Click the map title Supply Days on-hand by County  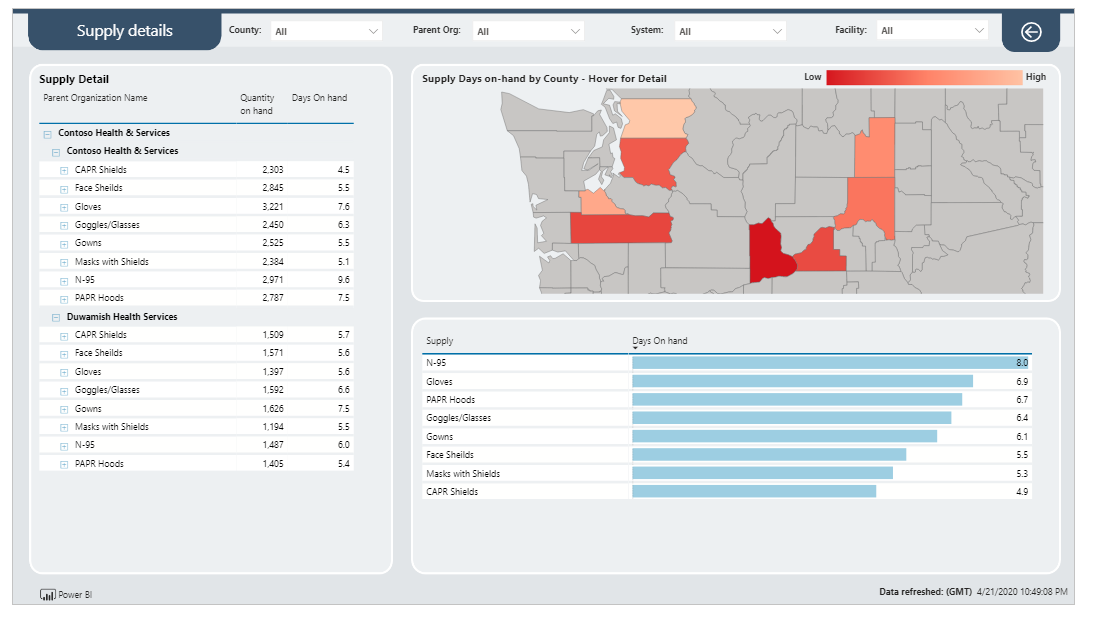[x=544, y=79]
